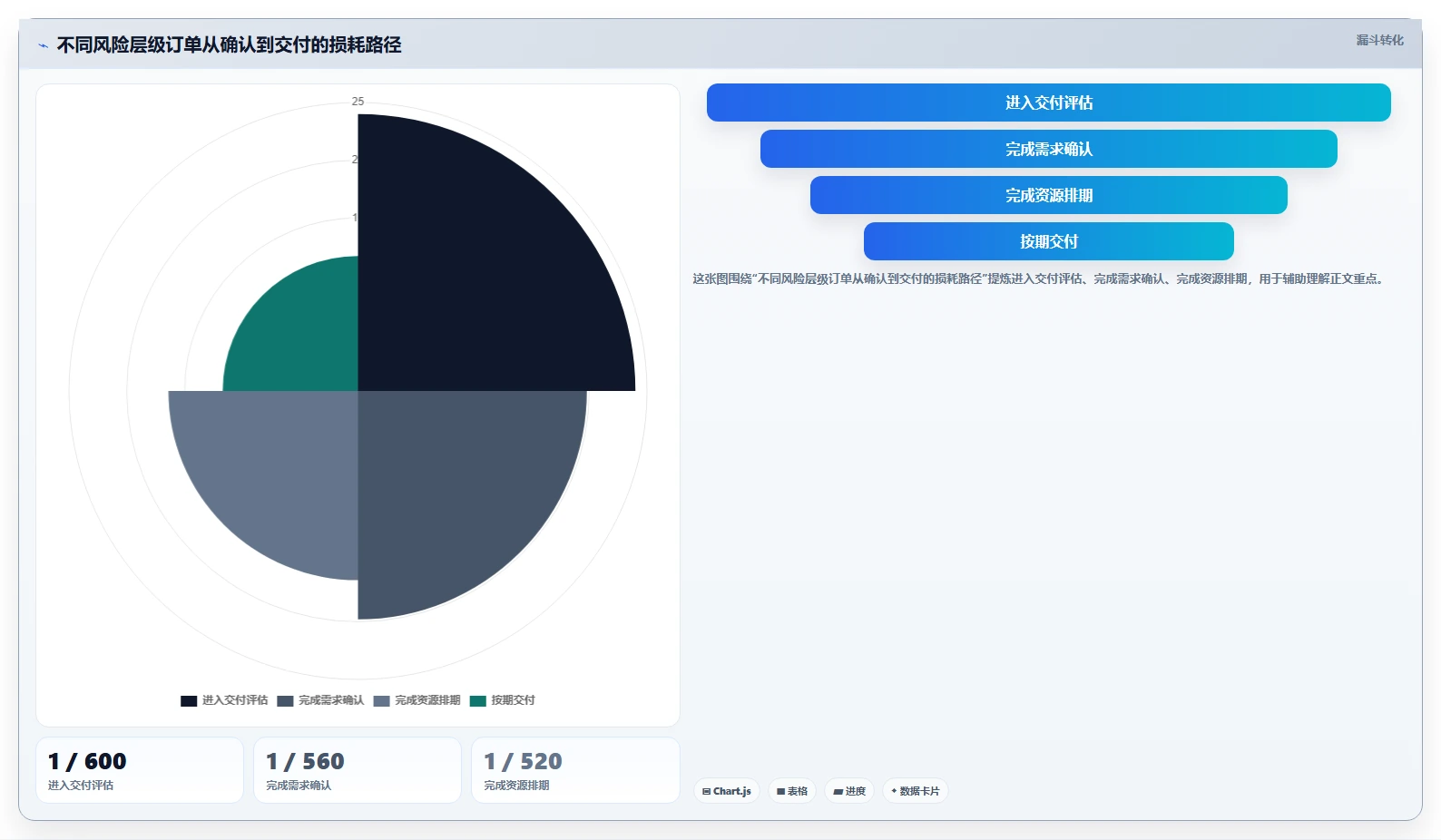The image size is (1441, 840).
Task: Toggle 按期交付 legend entry in chart
Action: (x=502, y=700)
